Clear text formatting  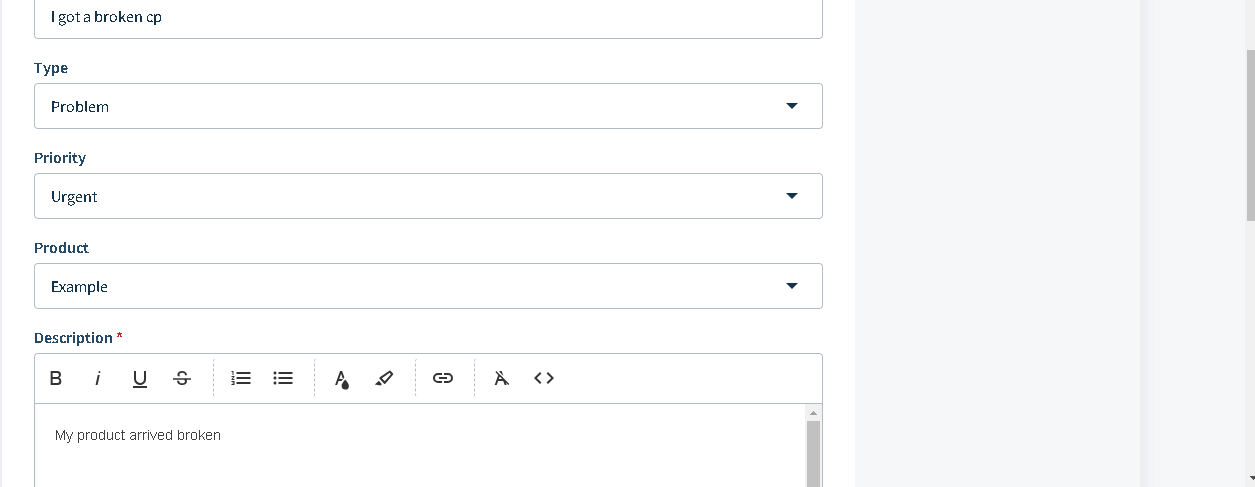502,378
